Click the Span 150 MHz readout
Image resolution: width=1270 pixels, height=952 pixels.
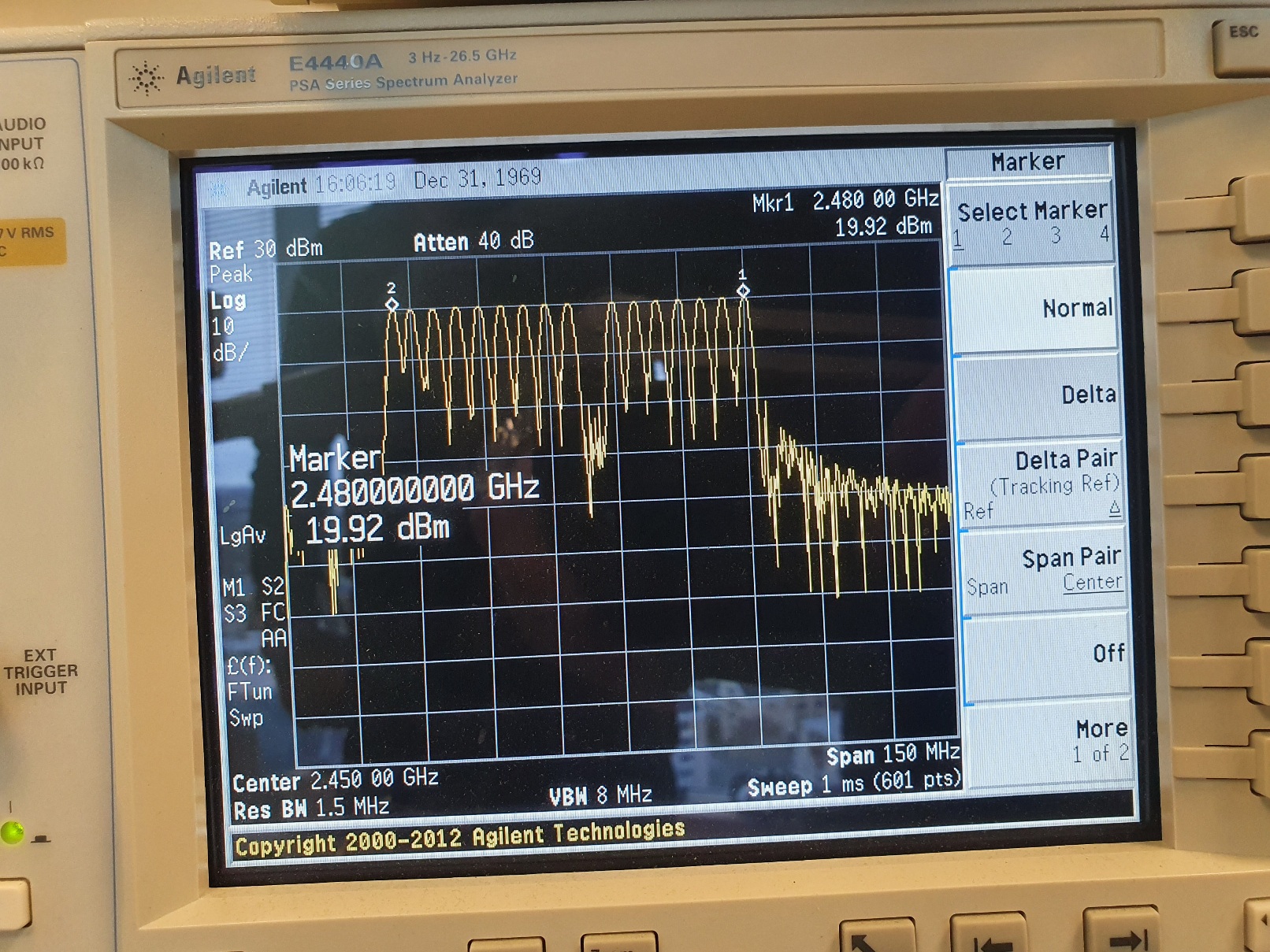(893, 754)
